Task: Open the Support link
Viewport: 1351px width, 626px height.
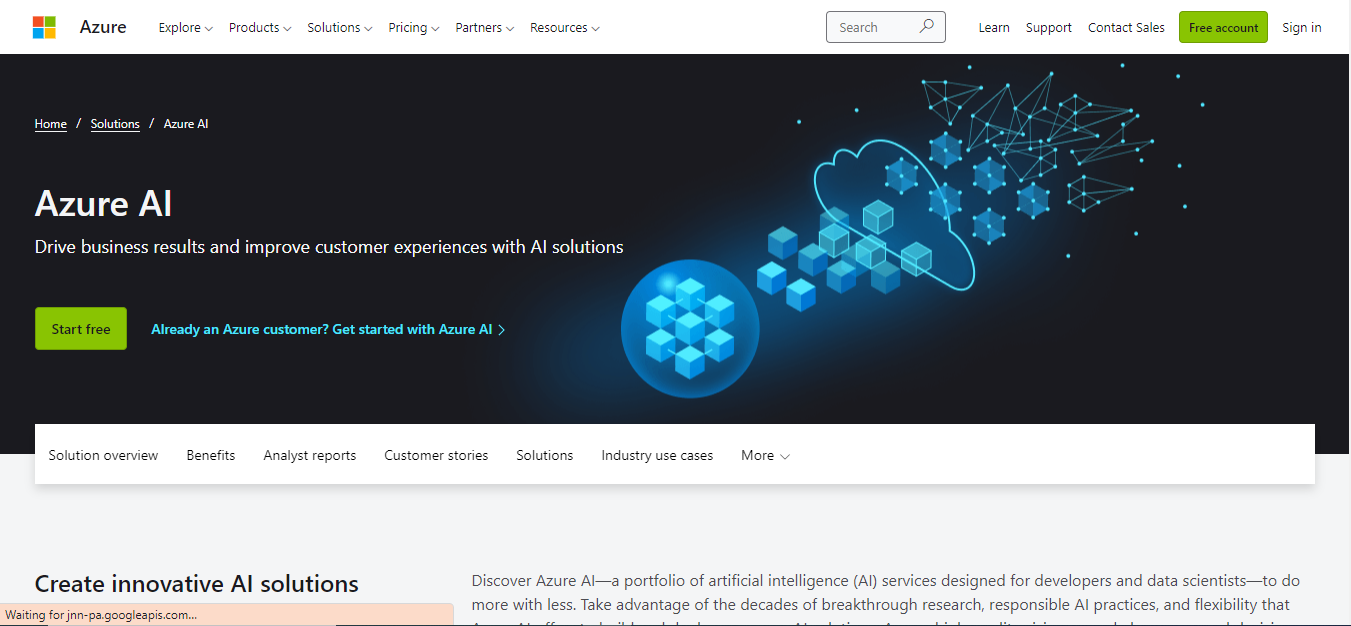Action: pyautogui.click(x=1049, y=28)
